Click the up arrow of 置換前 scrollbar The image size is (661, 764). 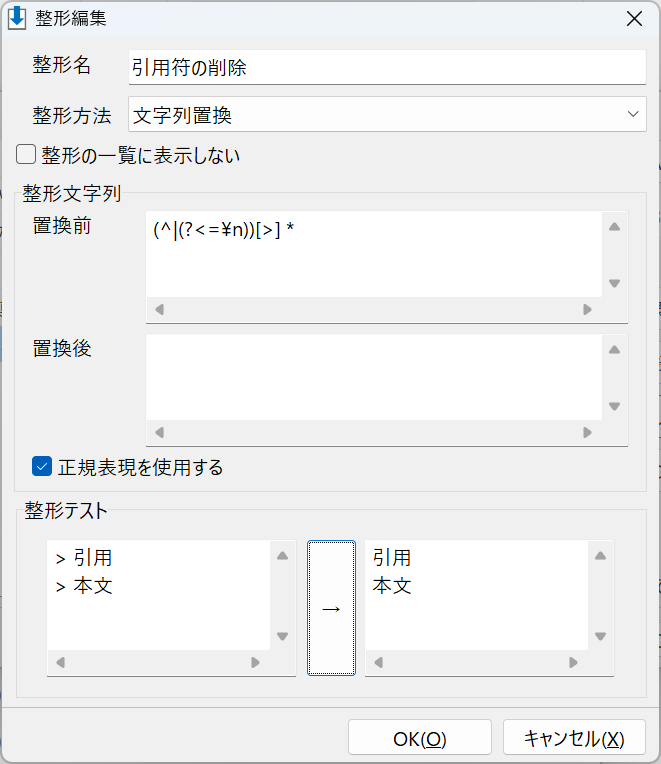click(x=614, y=227)
